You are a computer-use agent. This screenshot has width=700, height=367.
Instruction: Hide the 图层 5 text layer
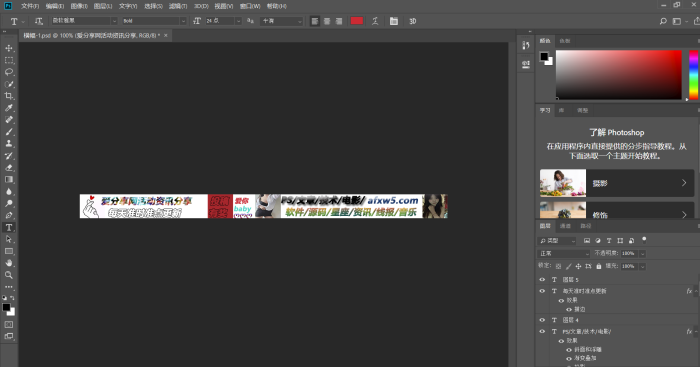[542, 279]
